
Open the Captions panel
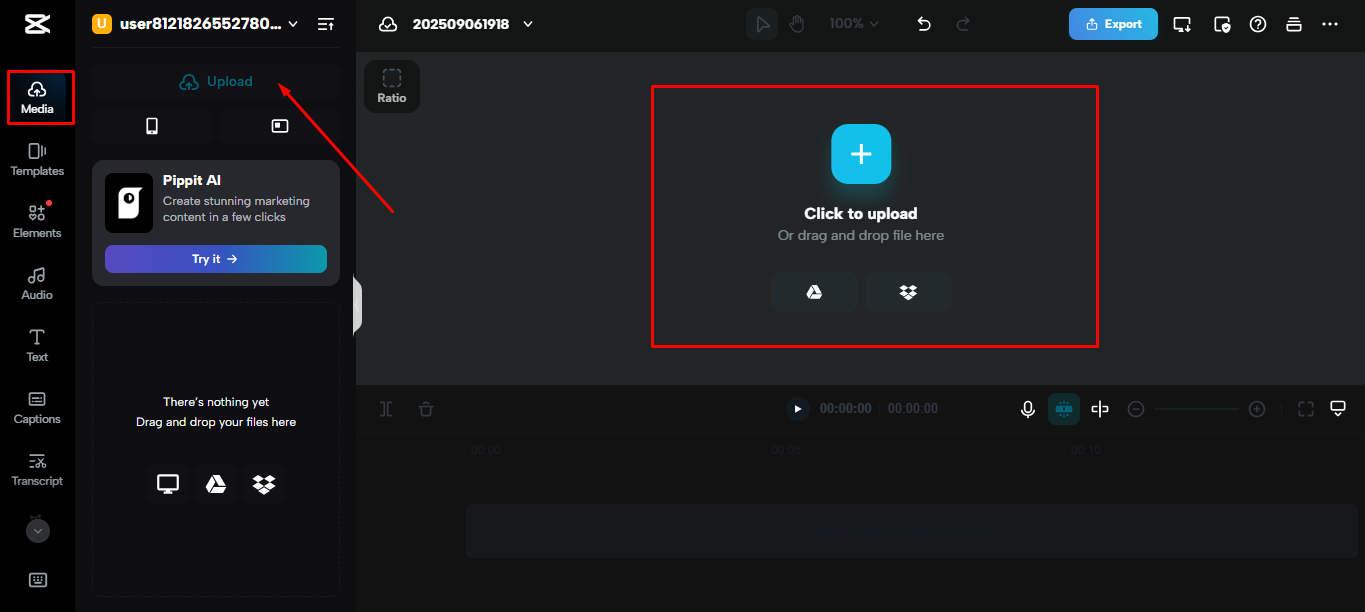click(37, 407)
